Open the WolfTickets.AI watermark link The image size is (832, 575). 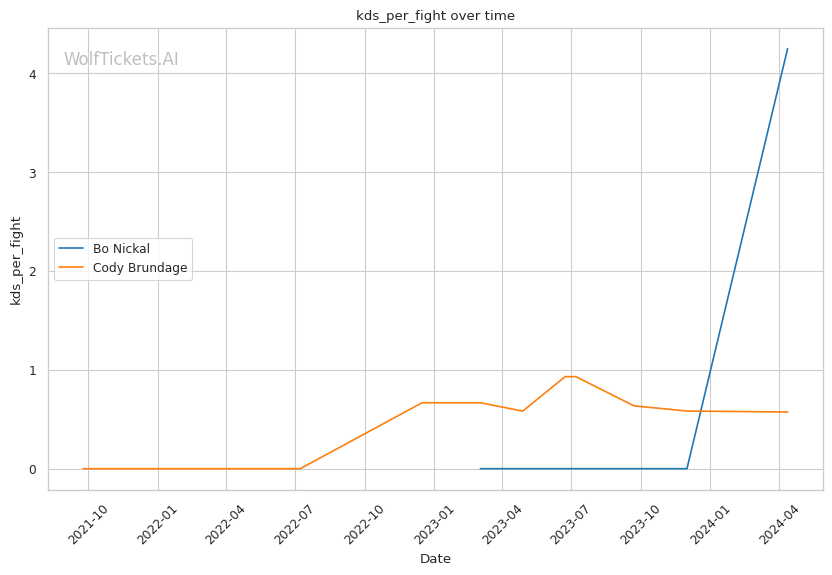pyautogui.click(x=121, y=59)
